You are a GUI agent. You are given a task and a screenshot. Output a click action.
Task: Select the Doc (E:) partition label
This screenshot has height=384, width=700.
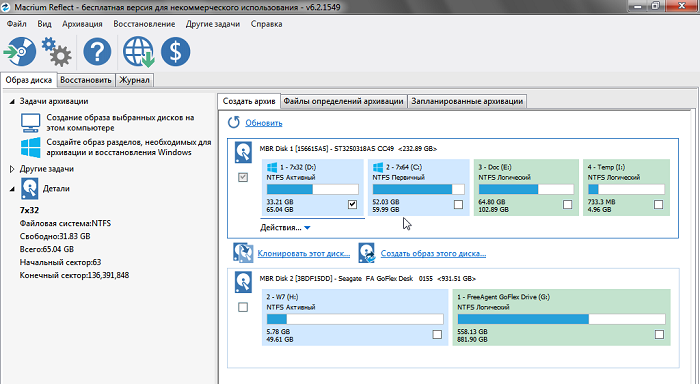(495, 167)
